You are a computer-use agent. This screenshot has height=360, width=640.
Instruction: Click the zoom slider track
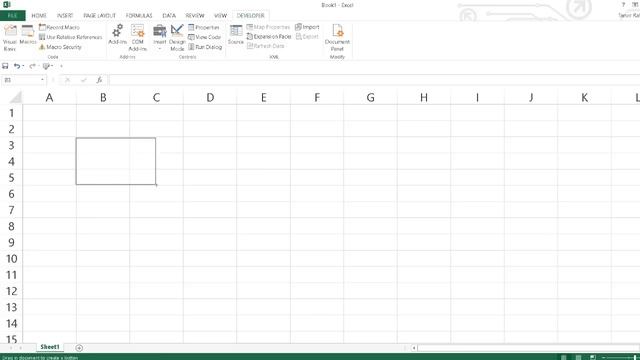622,358
